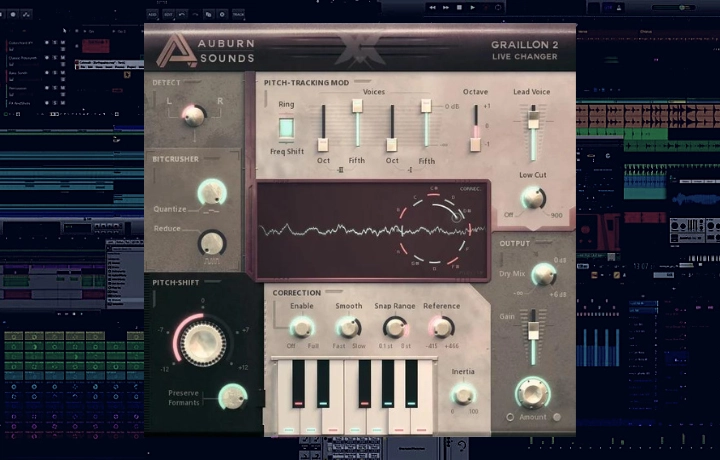
Task: Toggle the Ring / Freq Shift switch
Action: click(x=287, y=128)
